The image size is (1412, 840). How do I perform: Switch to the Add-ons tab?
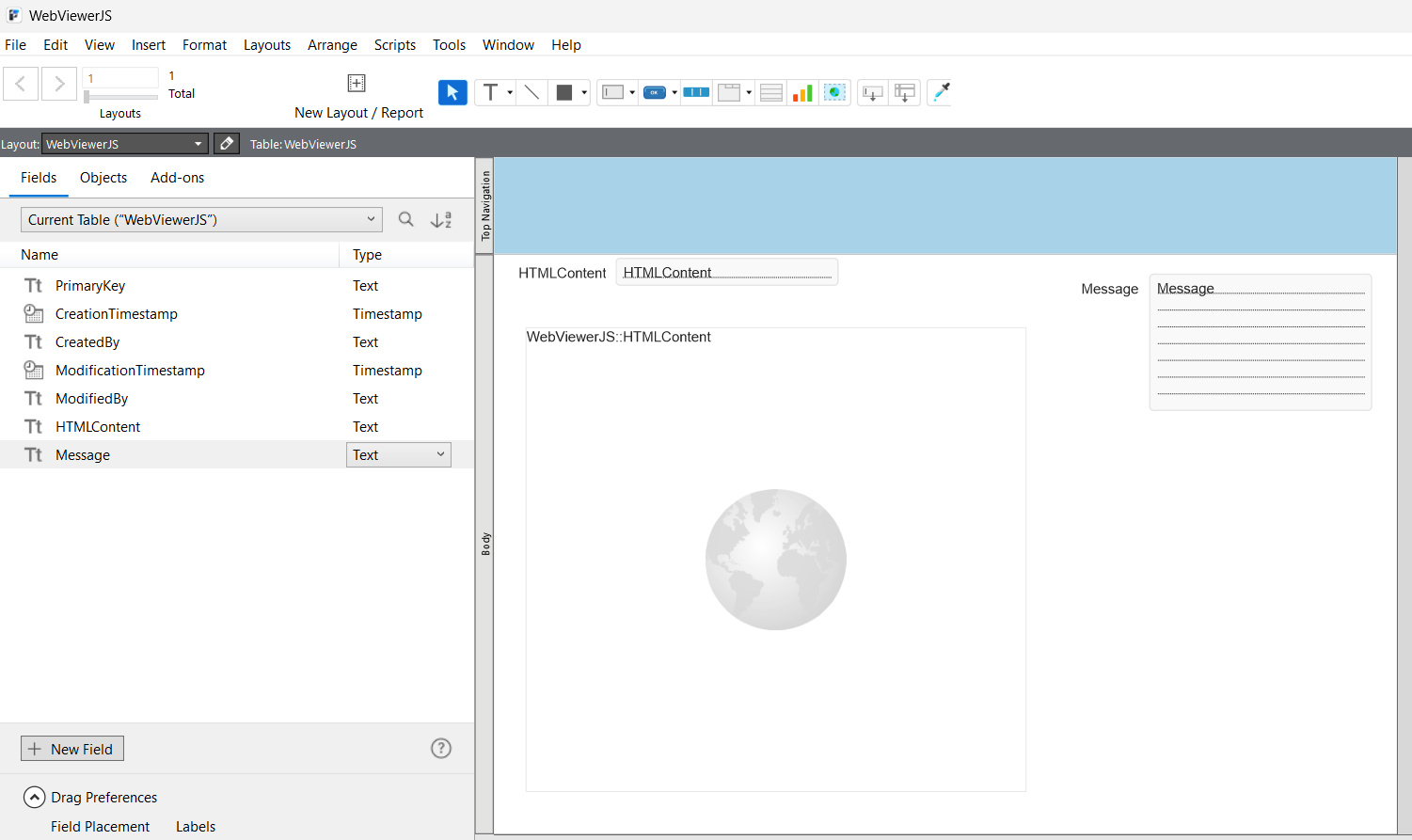(x=177, y=178)
